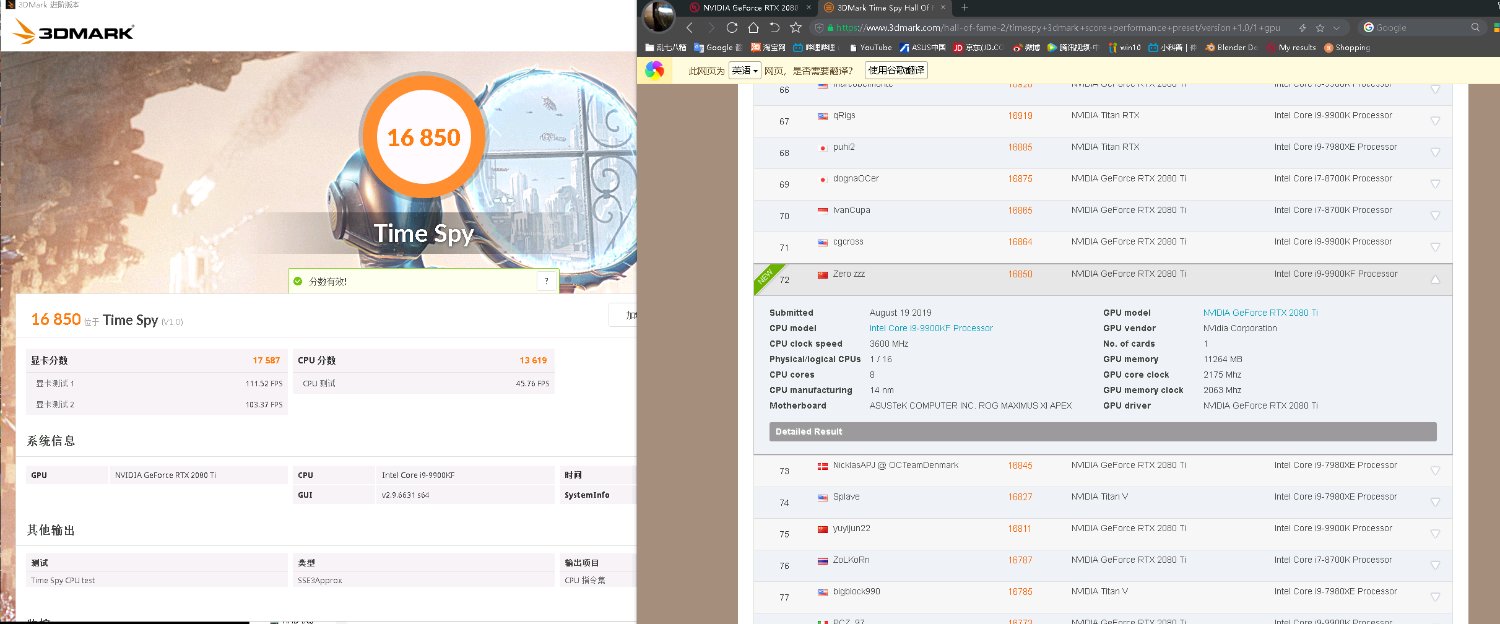Click score 16919 in qRigs row
Viewport: 1500px width, 624px height.
tap(1020, 115)
